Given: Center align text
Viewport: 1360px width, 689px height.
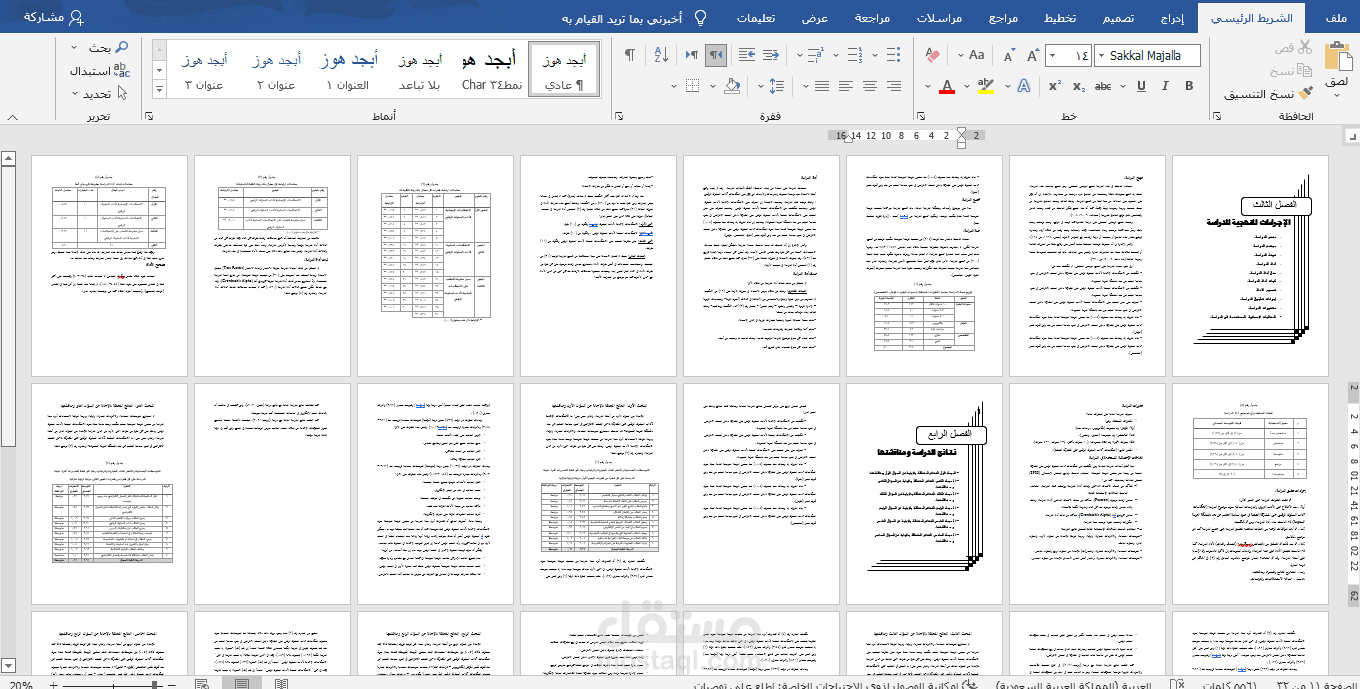Looking at the screenshot, I should [x=870, y=86].
